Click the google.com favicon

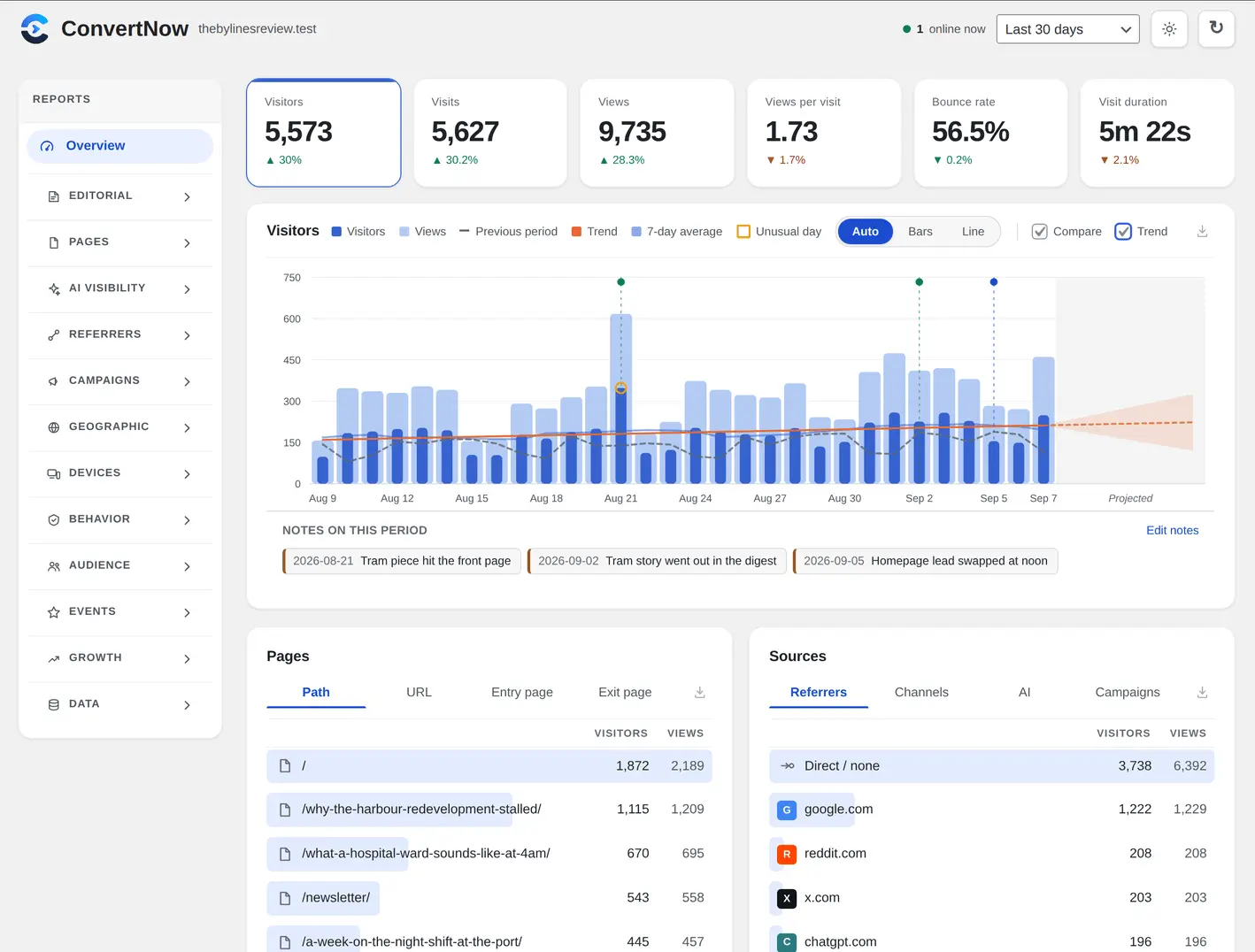tap(786, 810)
